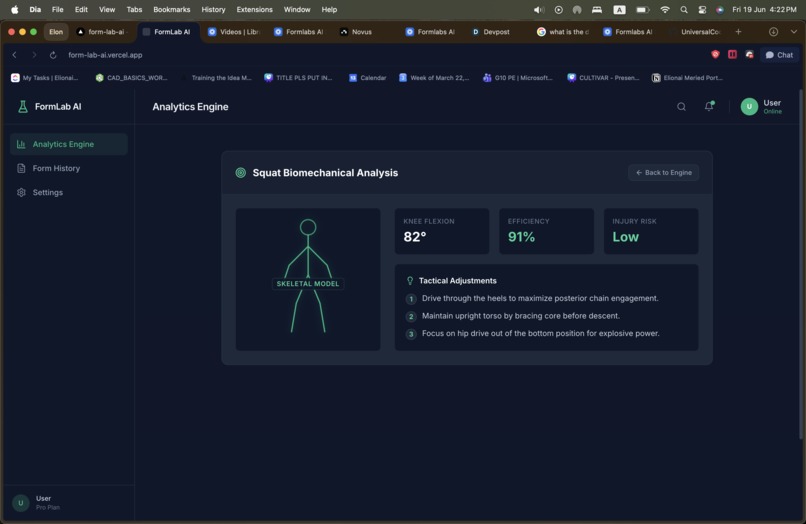Open the Dia application menu
Screen dimensions: 806x524
35,9
